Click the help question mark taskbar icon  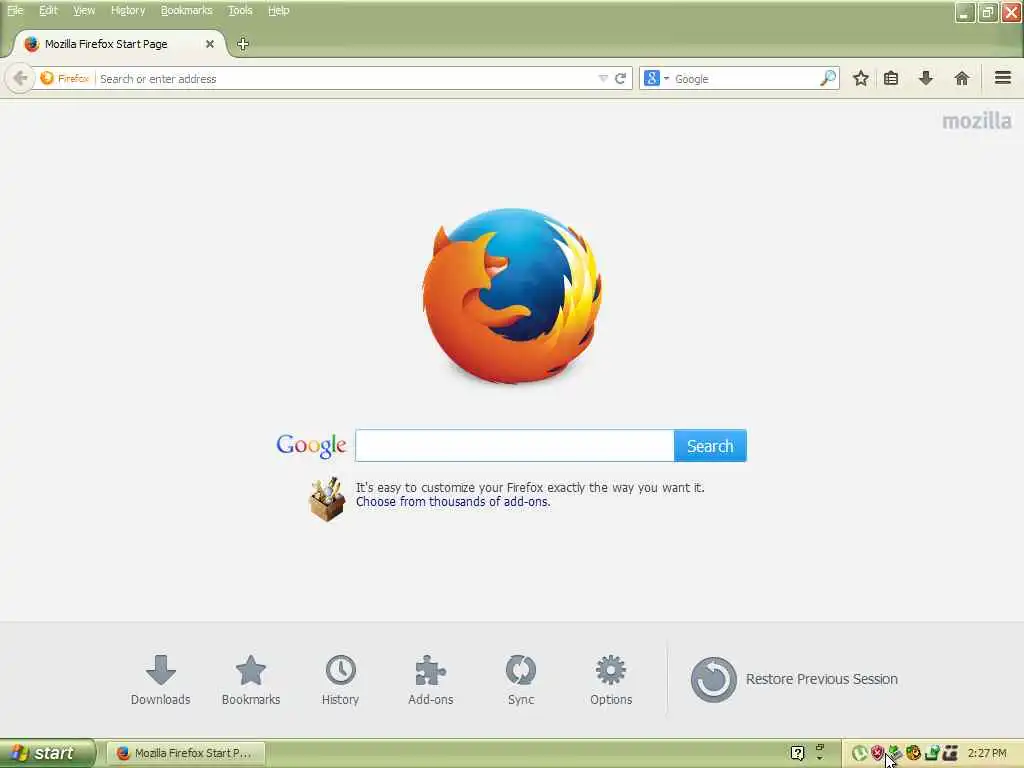click(797, 753)
